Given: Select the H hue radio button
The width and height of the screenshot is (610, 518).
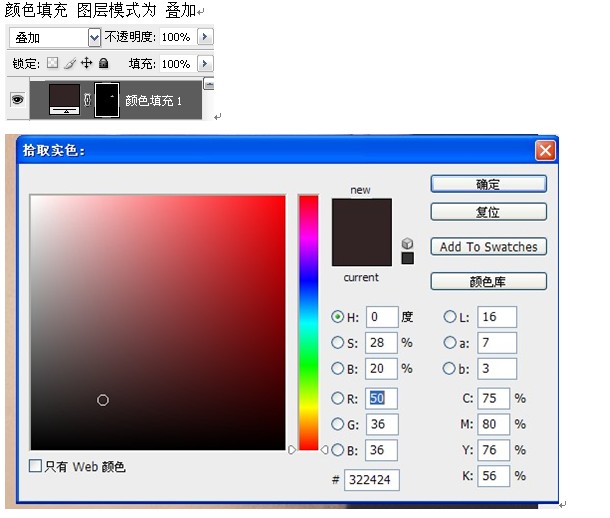Looking at the screenshot, I should coord(337,317).
